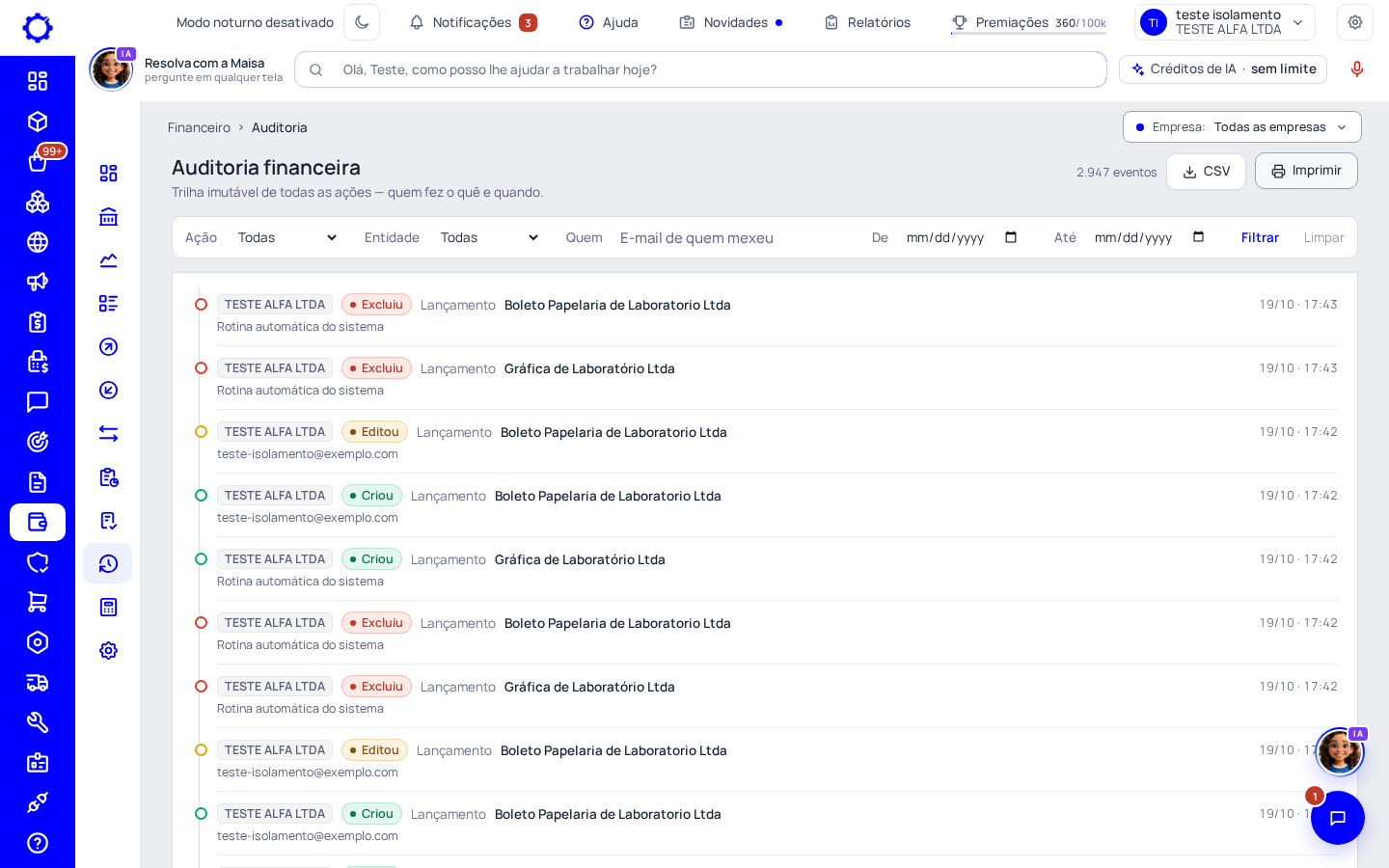This screenshot has height=868, width=1389.
Task: Open Notificações bell
Action: point(472,22)
